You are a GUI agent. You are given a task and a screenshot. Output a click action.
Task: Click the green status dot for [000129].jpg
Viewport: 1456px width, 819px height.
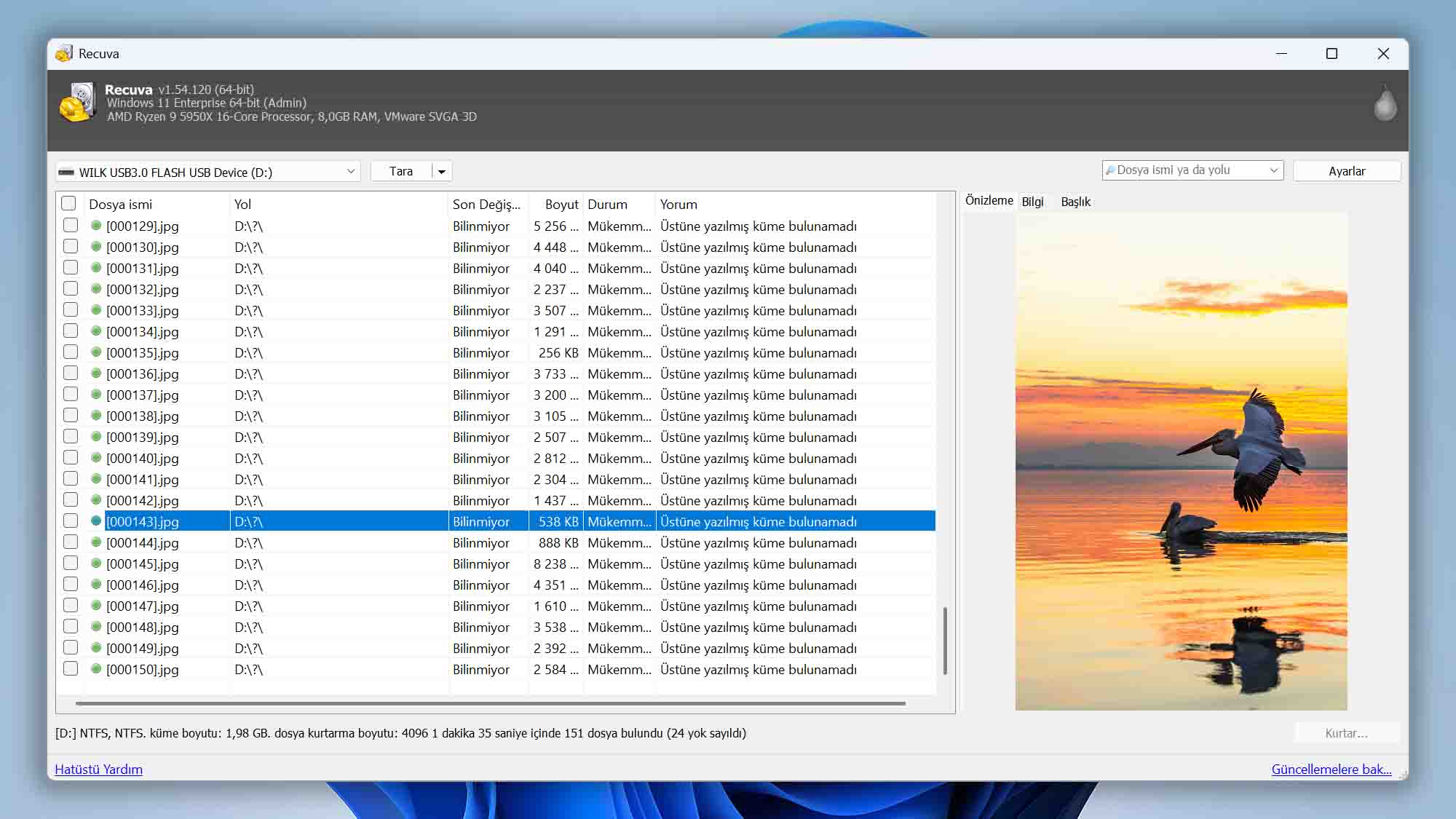click(x=95, y=226)
